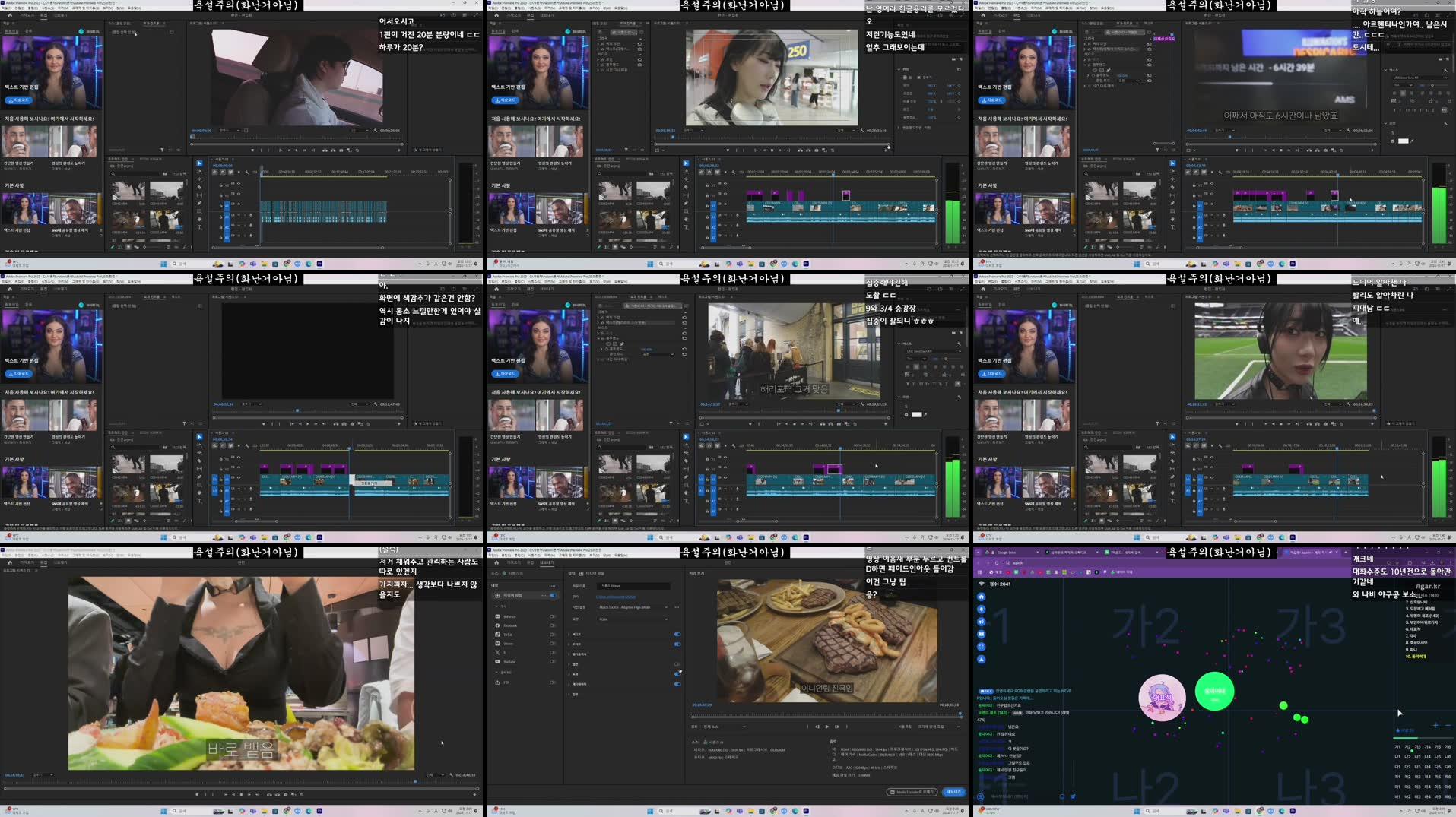Open emoji picker in Agar.kr chat box
The width and height of the screenshot is (1456, 817).
[1062, 796]
